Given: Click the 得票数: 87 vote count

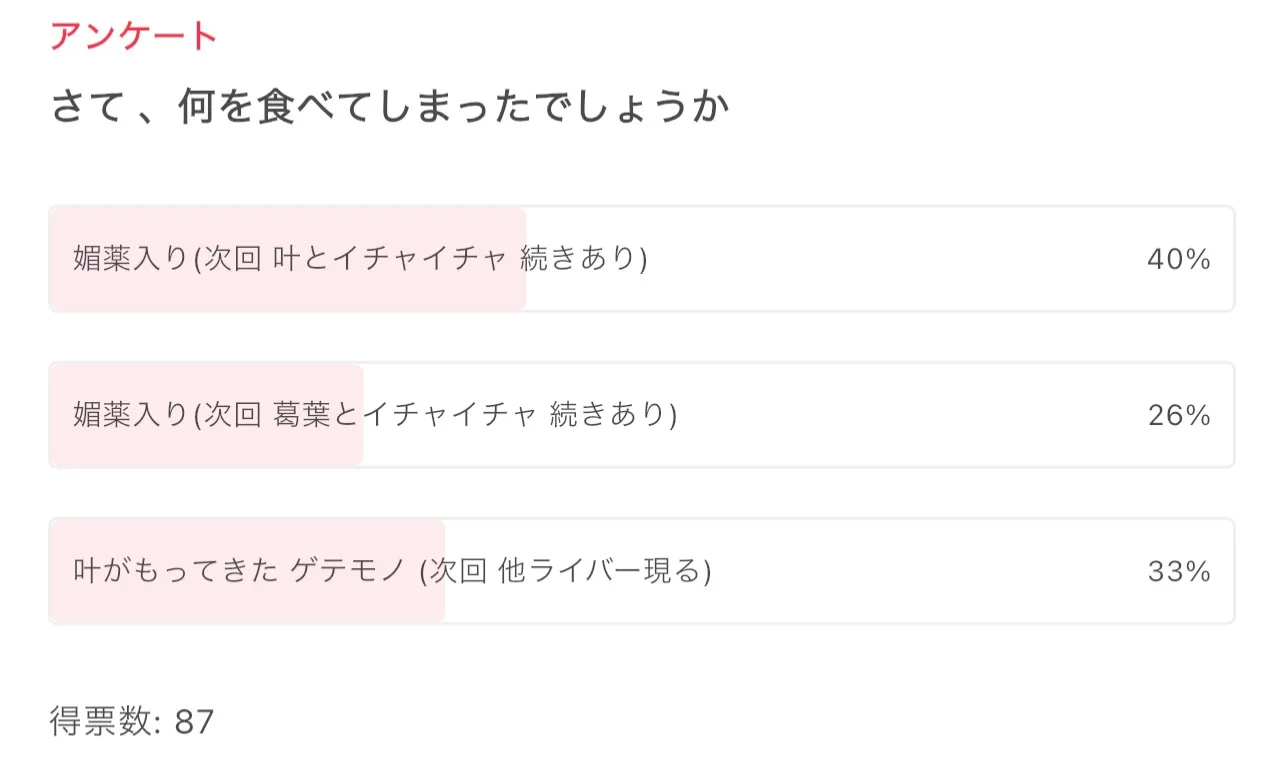Looking at the screenshot, I should point(132,721).
